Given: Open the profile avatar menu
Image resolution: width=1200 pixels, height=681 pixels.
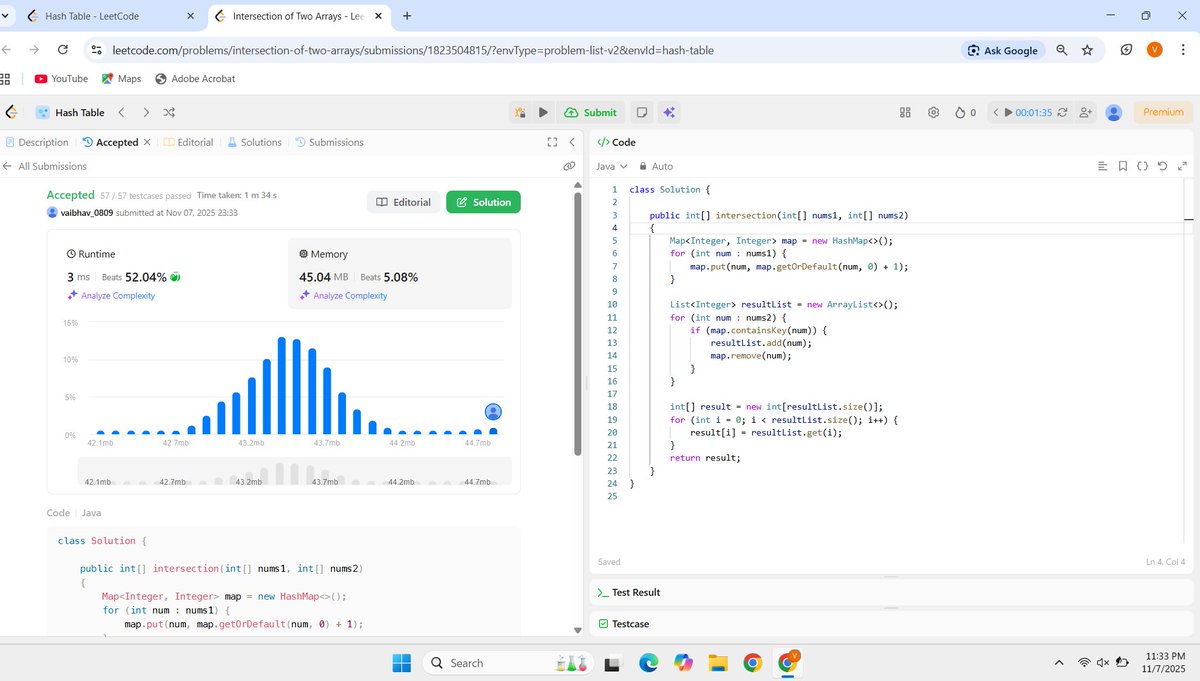Looking at the screenshot, I should click(x=1114, y=113).
